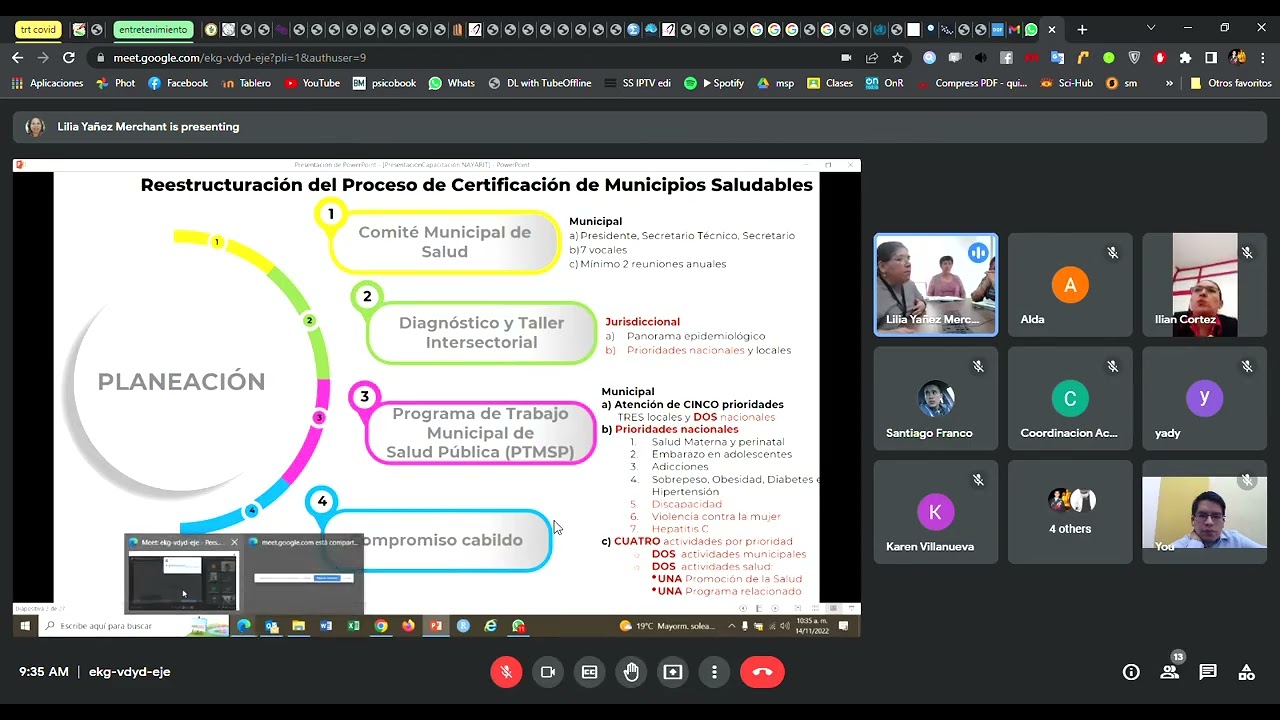1280x720 pixels.
Task: Unmute microphone in Meet controls
Action: [506, 672]
